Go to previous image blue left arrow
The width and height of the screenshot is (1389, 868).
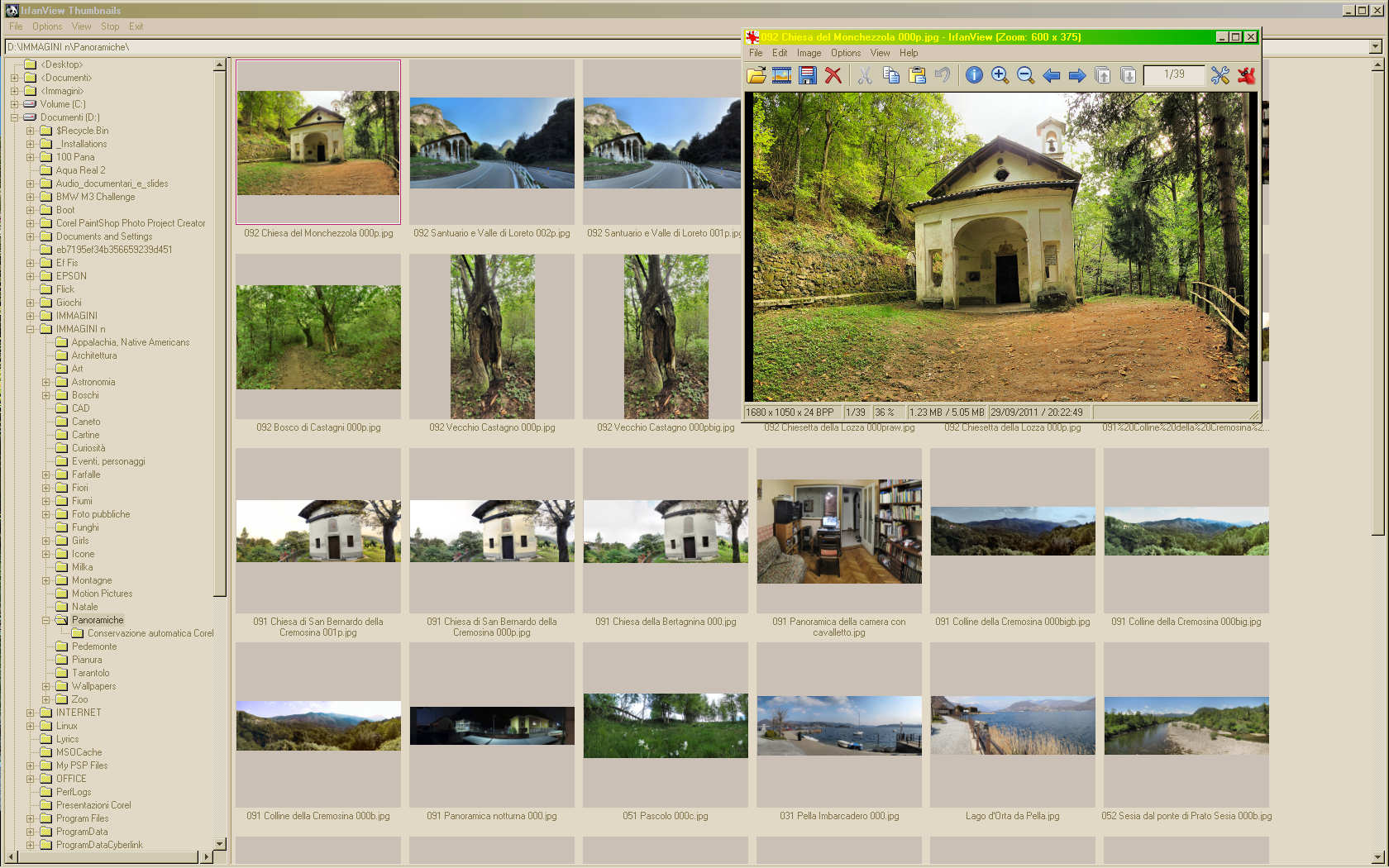tap(1051, 75)
